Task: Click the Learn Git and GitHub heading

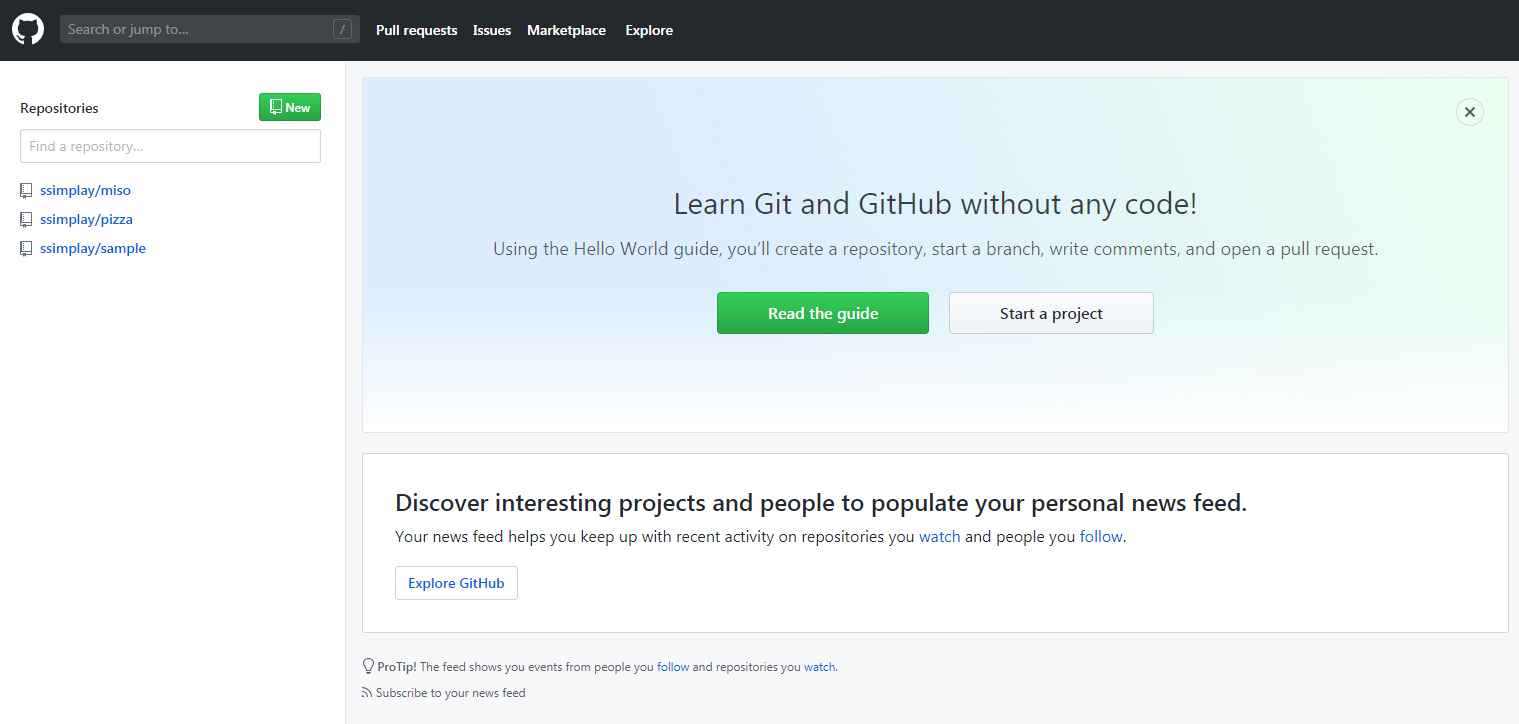Action: click(x=935, y=204)
